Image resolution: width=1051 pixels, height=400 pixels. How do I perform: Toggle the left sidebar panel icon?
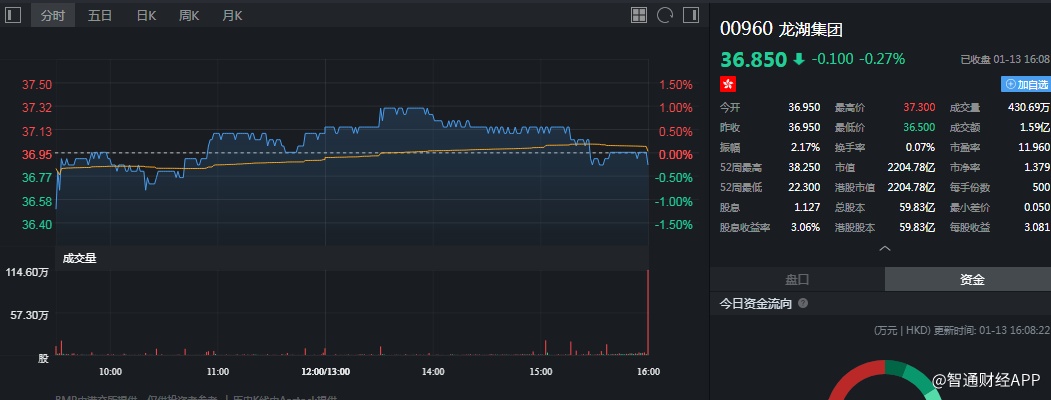[x=13, y=15]
